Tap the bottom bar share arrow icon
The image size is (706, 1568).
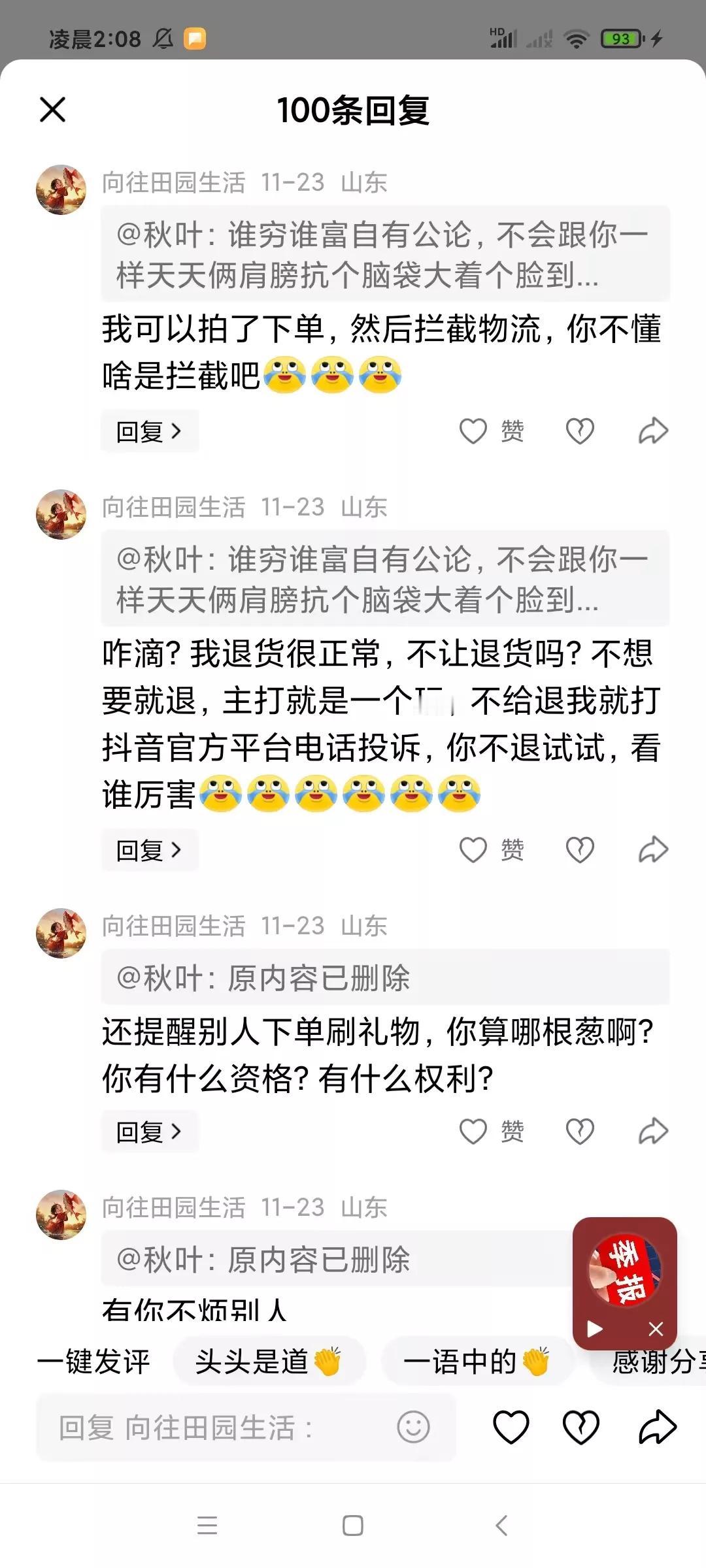[x=657, y=1427]
